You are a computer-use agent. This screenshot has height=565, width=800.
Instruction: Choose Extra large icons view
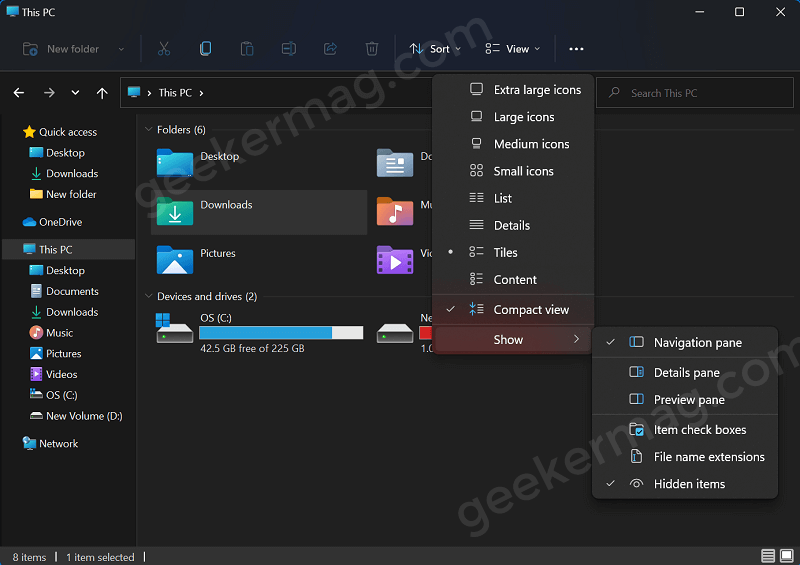513,90
